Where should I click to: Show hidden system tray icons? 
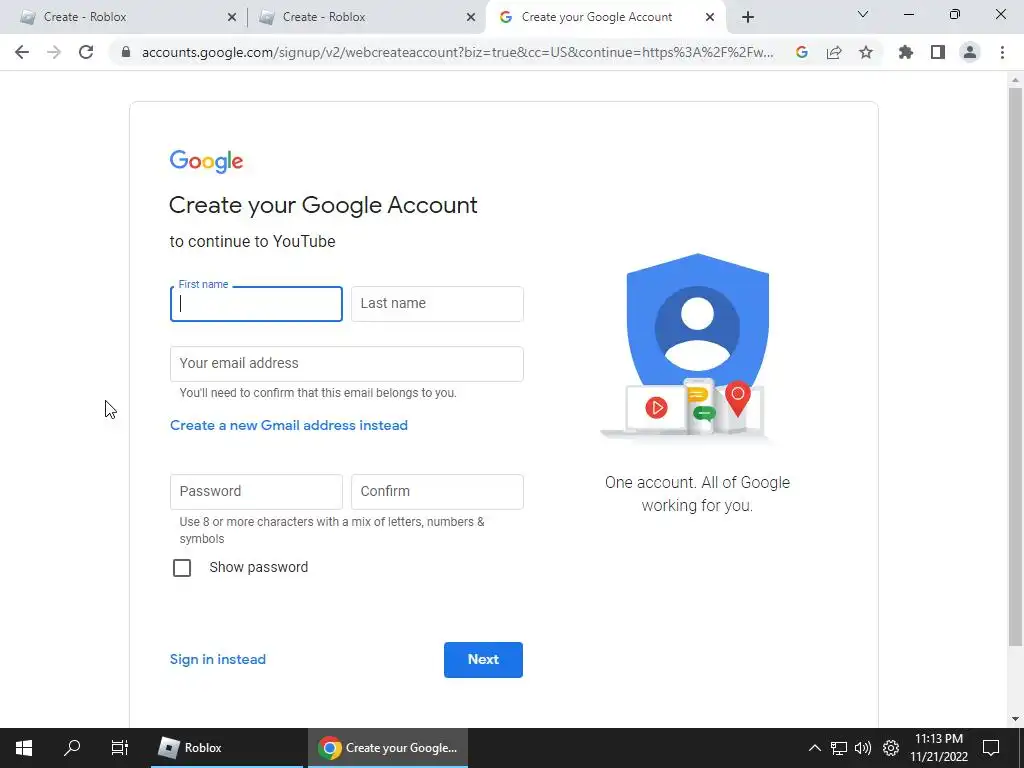point(814,748)
